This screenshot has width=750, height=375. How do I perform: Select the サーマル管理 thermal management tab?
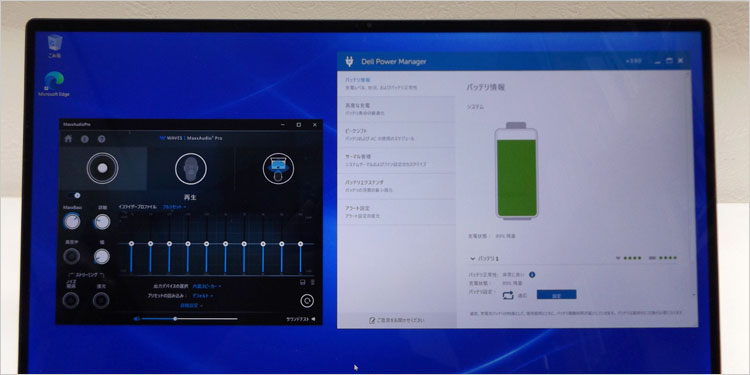(396, 161)
